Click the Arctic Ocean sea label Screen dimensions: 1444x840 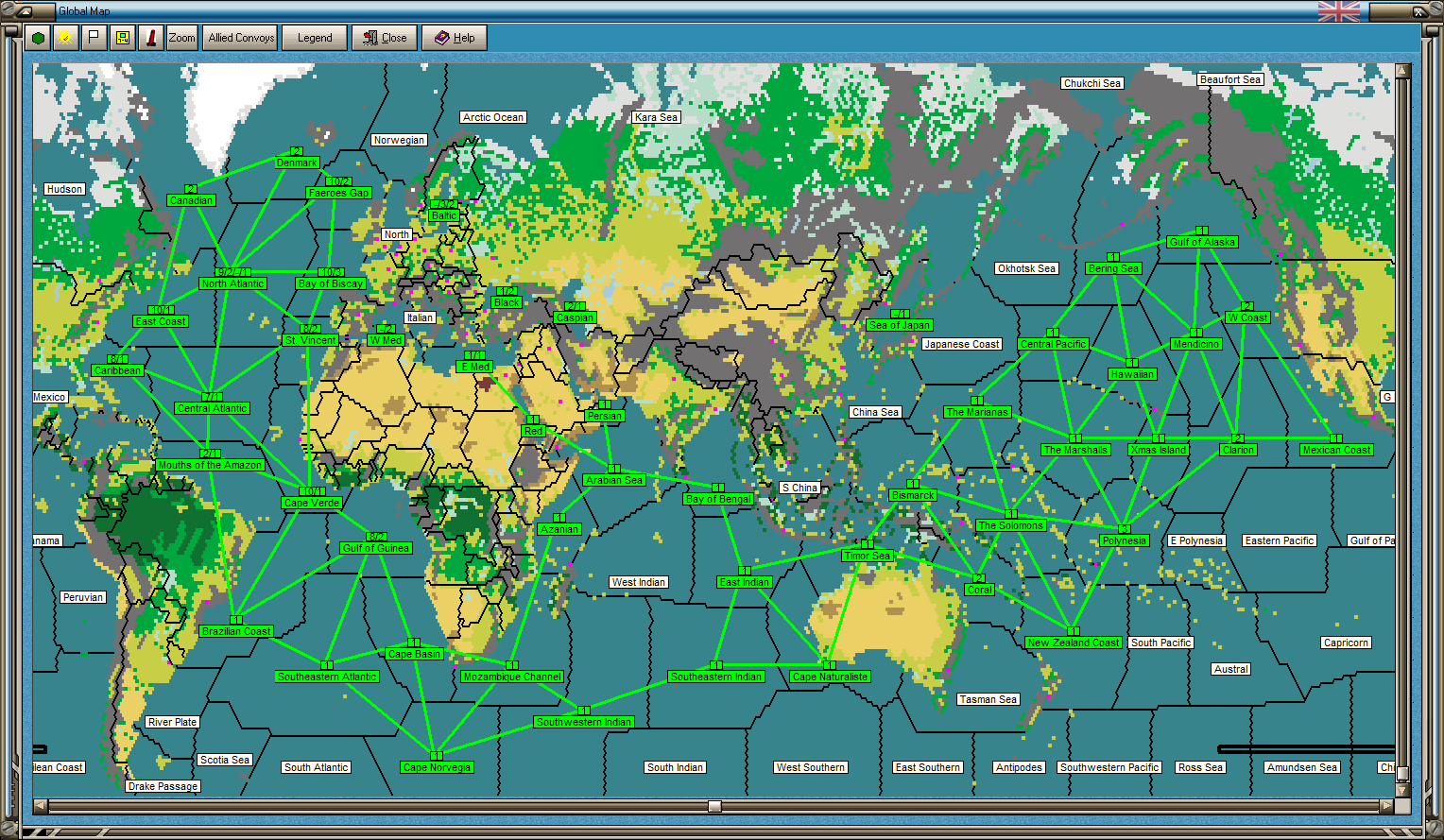492,117
